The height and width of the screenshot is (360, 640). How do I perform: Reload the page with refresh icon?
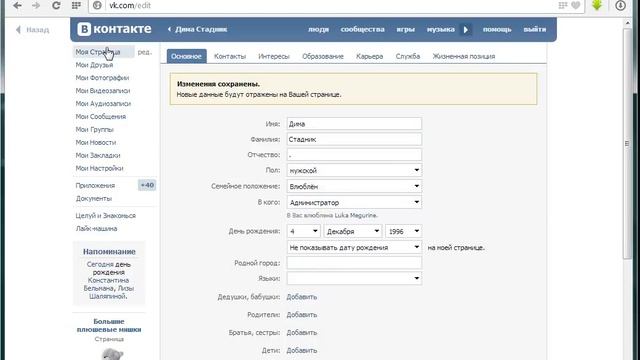[56, 5]
